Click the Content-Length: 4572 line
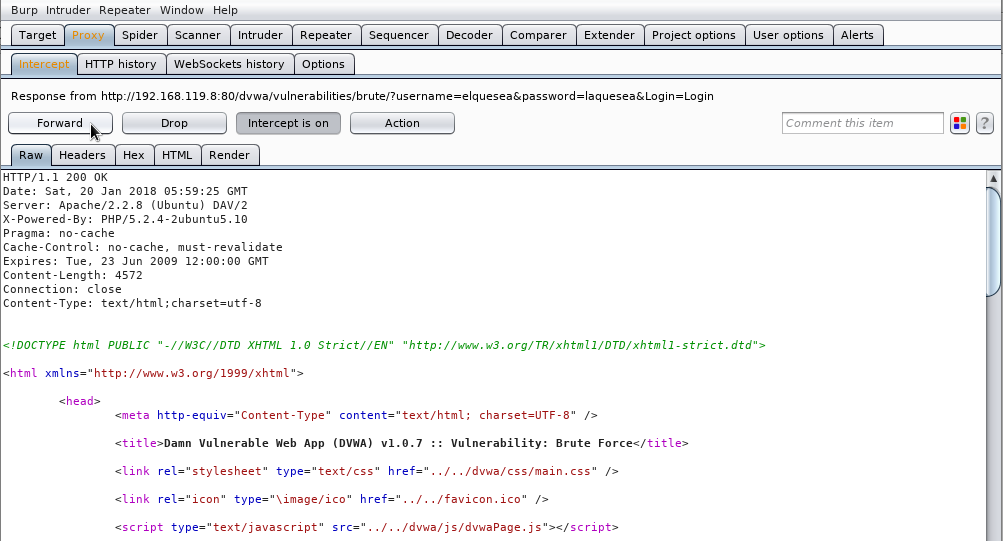The image size is (1003, 541). click(x=73, y=276)
